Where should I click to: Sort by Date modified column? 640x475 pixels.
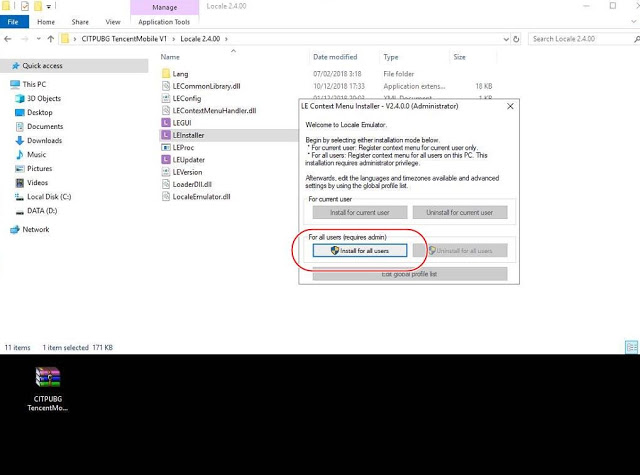point(335,57)
